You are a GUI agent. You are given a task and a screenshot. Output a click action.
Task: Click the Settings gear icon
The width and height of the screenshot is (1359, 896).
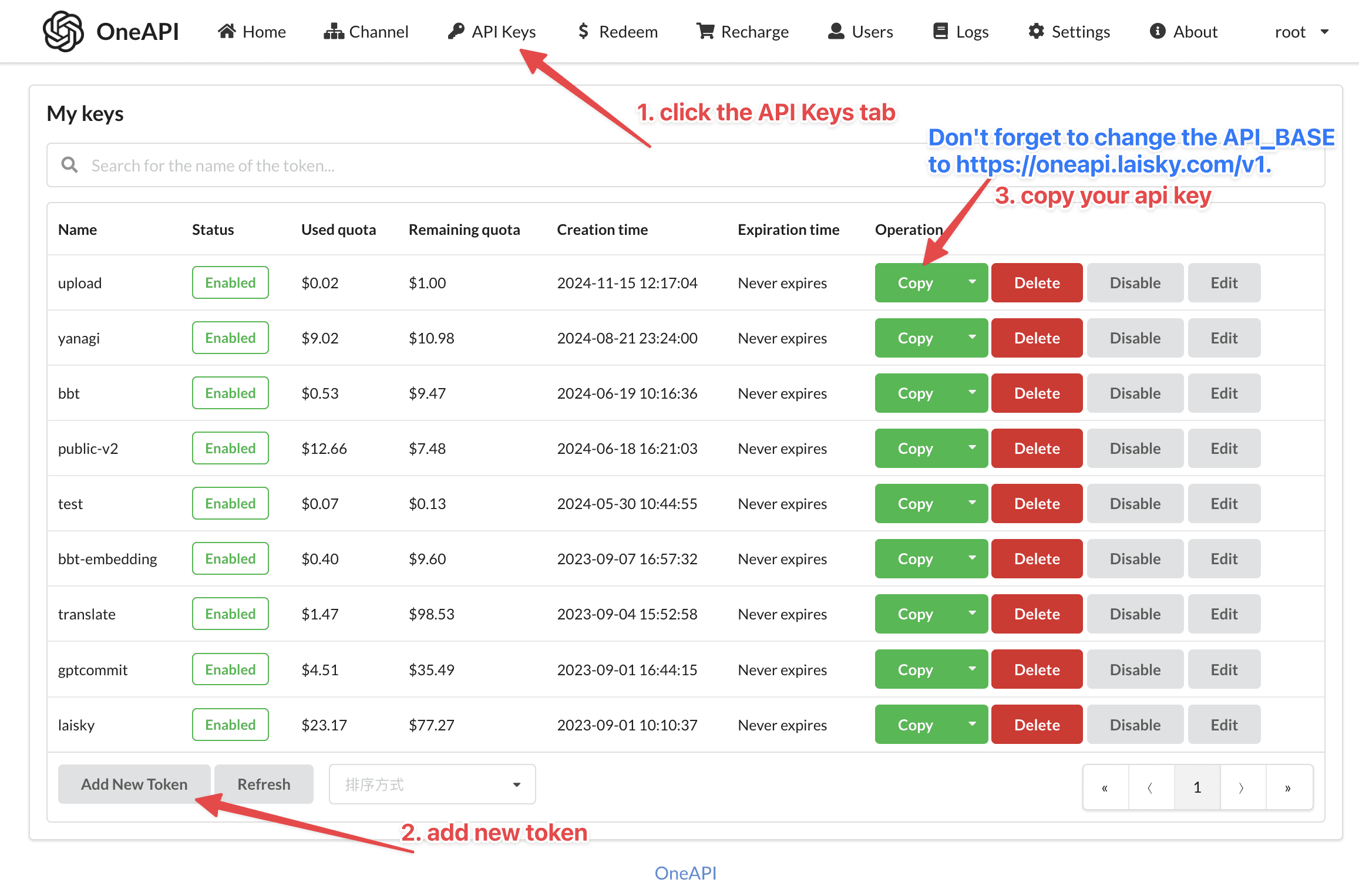(x=1036, y=31)
